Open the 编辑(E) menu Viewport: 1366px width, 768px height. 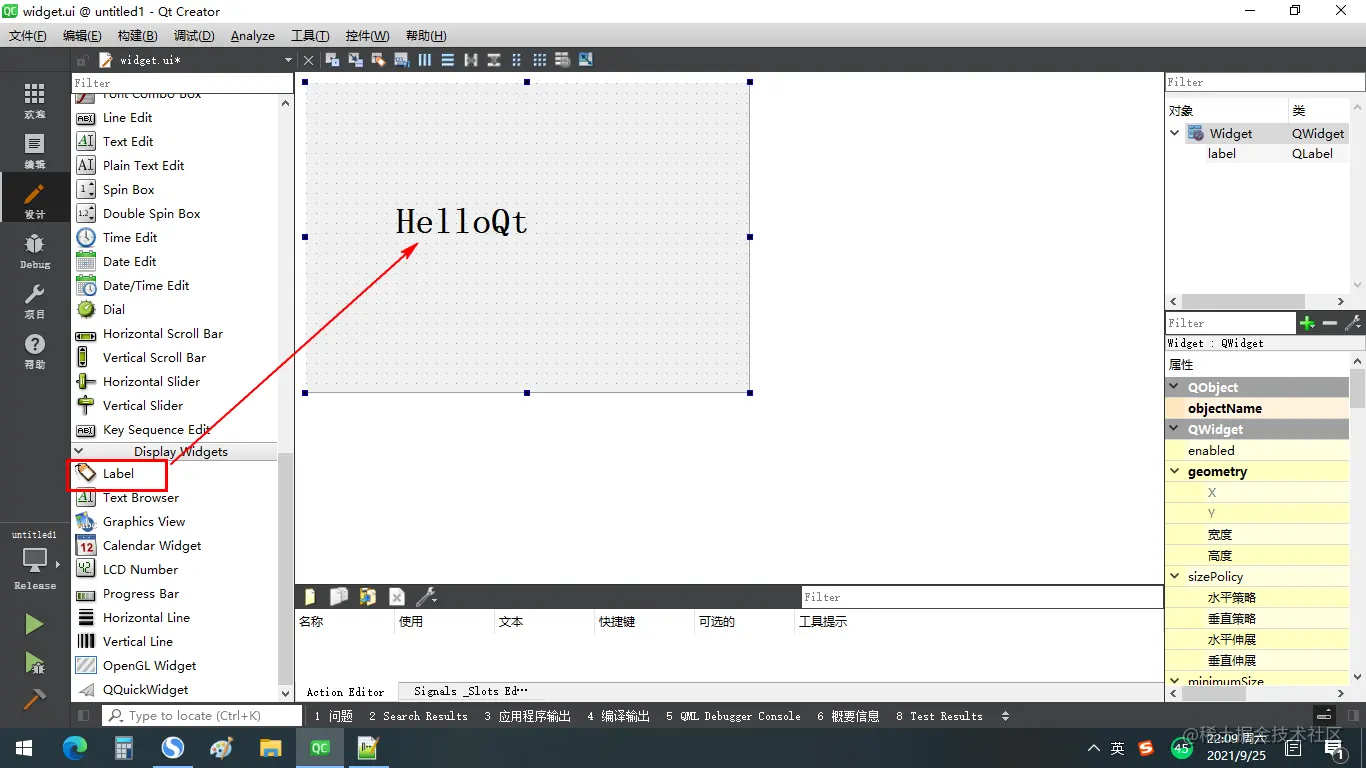[x=82, y=36]
